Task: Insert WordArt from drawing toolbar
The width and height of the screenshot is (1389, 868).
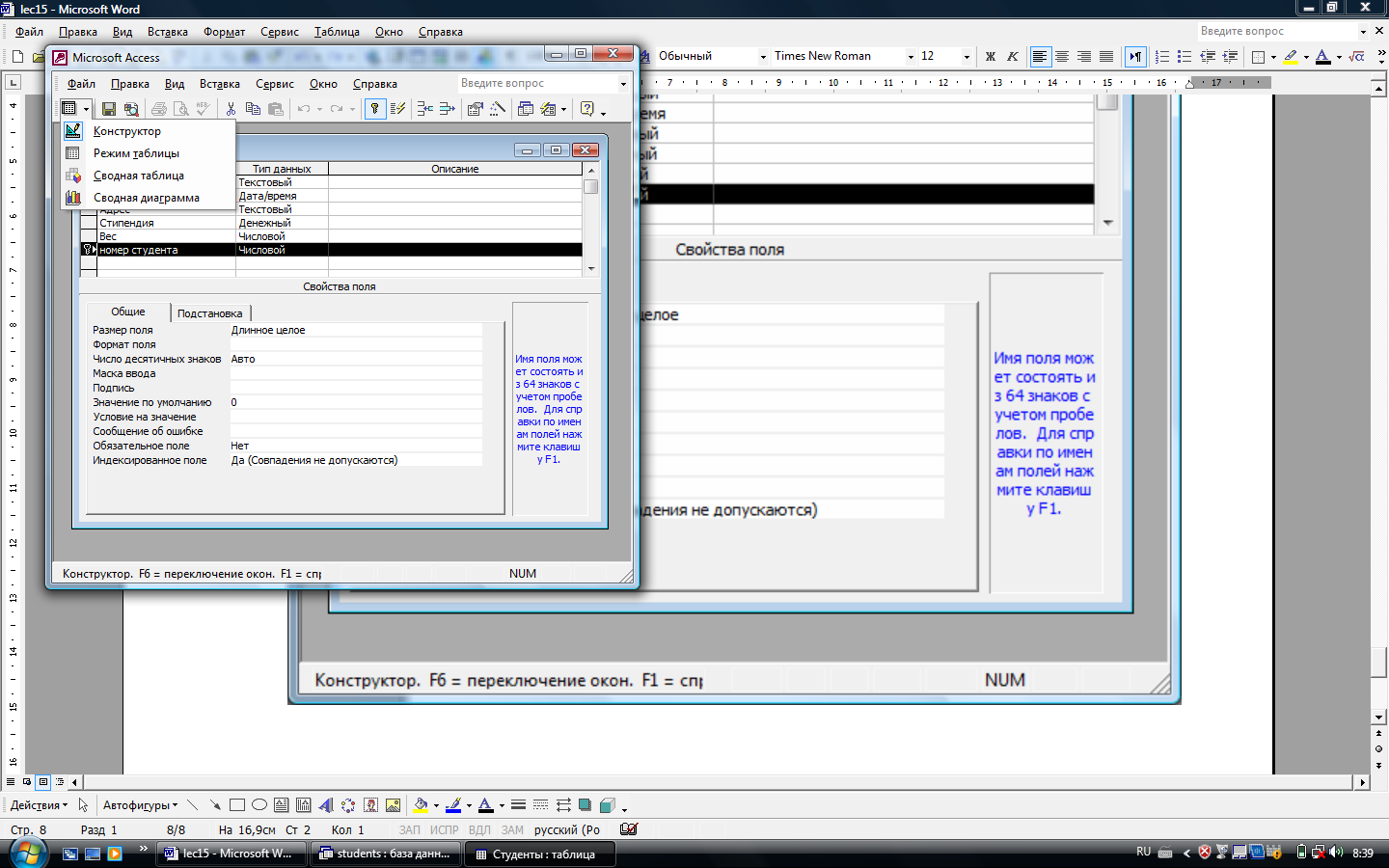Action: (x=326, y=805)
